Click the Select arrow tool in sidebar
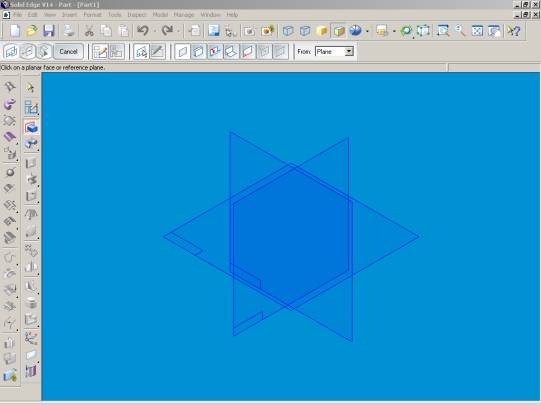The image size is (541, 405). click(30, 88)
